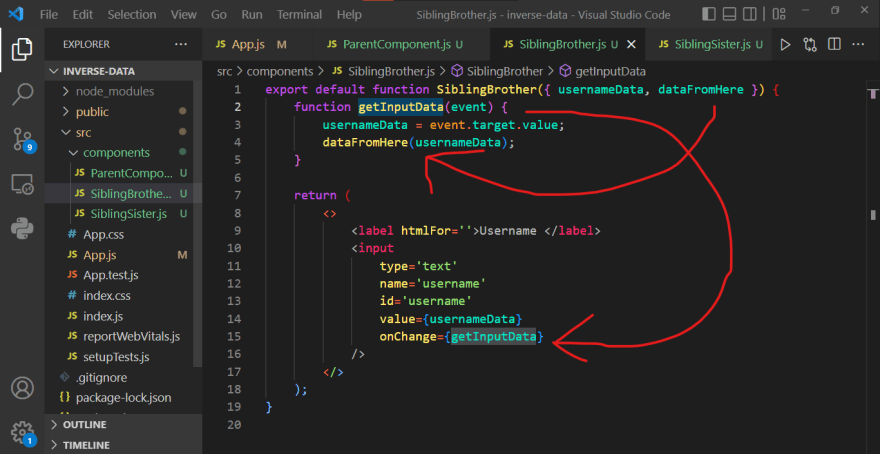Viewport: 880px width, 454px height.
Task: Open the Search view
Action: (x=22, y=94)
